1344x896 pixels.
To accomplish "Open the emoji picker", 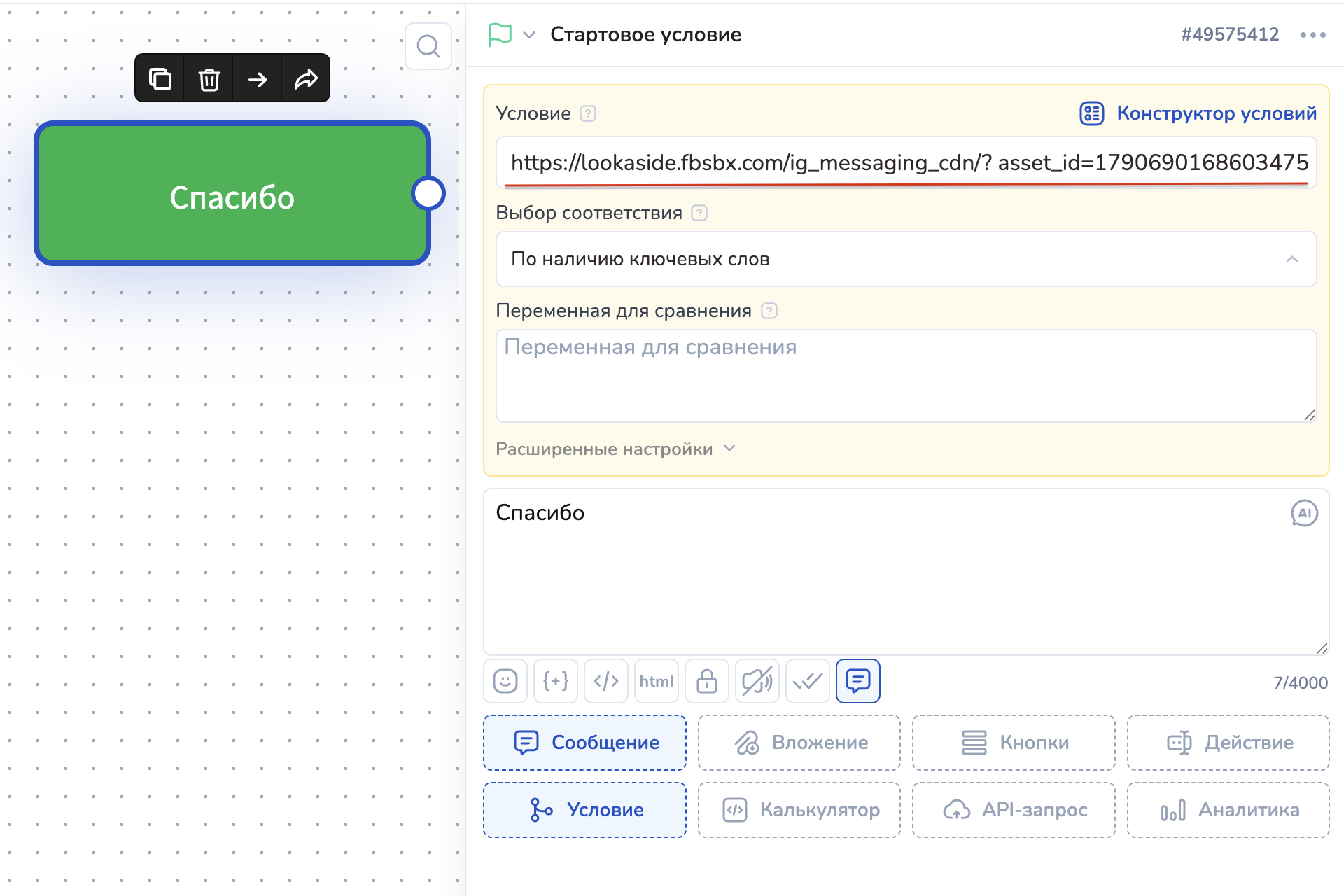I will tap(505, 681).
